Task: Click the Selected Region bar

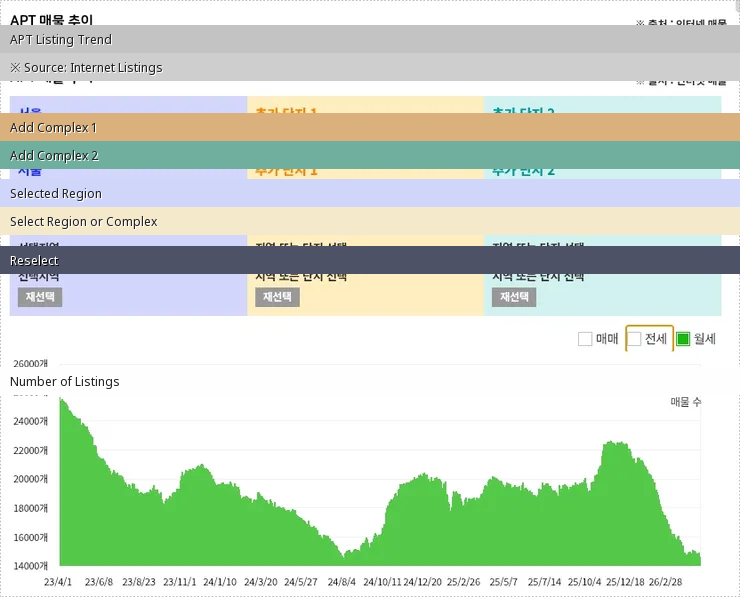Action: 370,194
